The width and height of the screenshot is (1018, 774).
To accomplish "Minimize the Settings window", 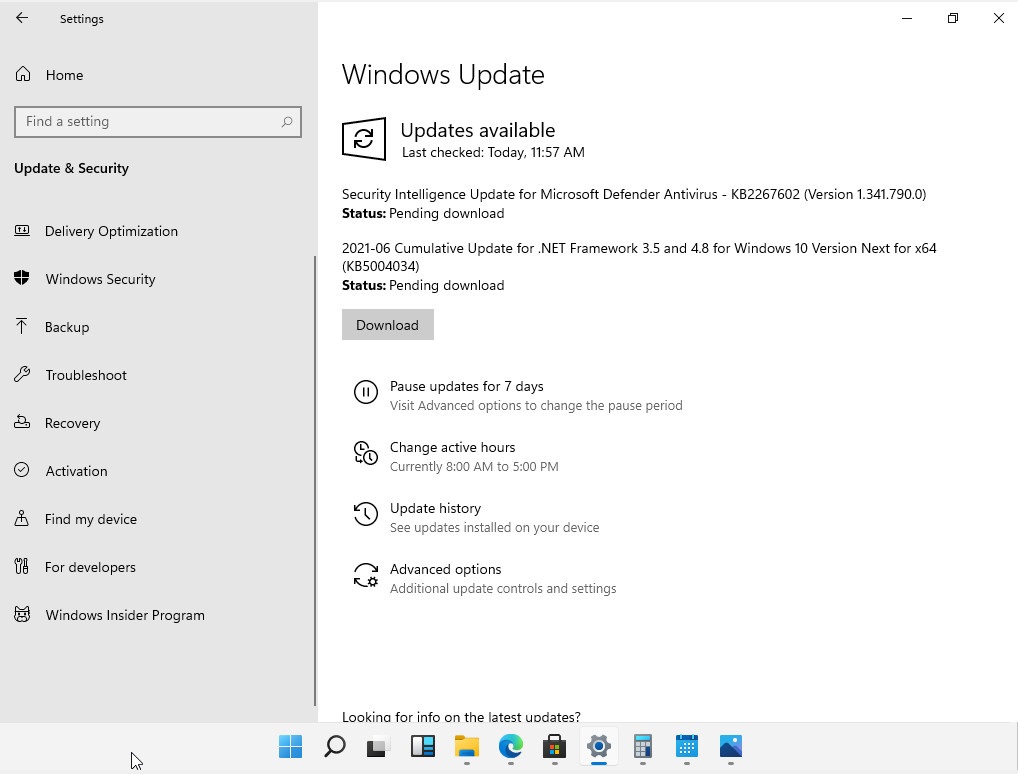I will coord(907,18).
